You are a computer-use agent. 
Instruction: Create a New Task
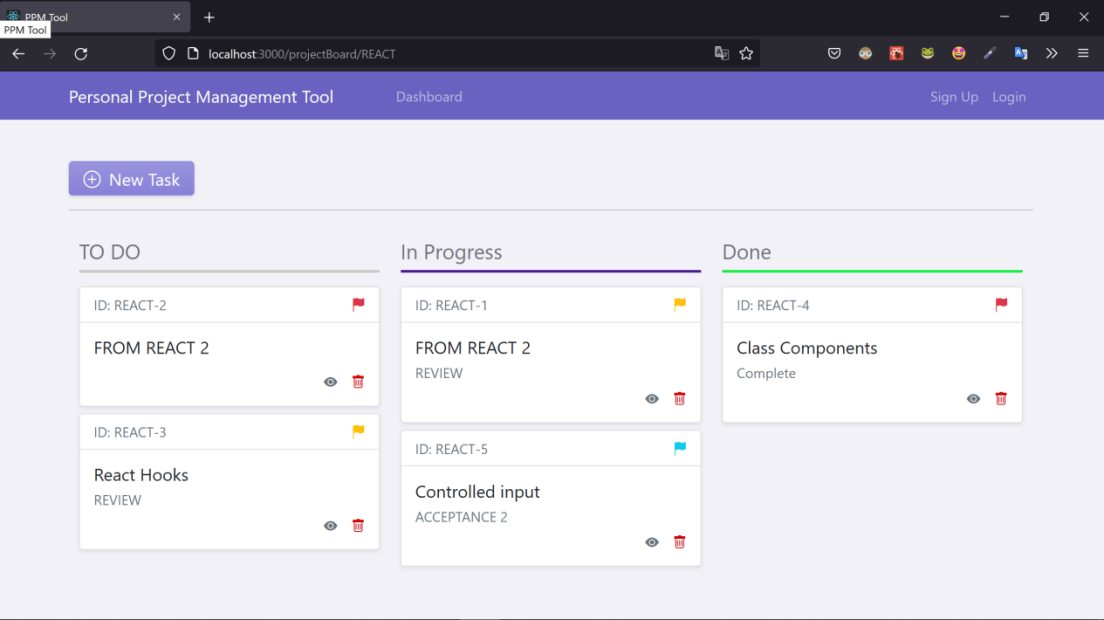tap(132, 179)
